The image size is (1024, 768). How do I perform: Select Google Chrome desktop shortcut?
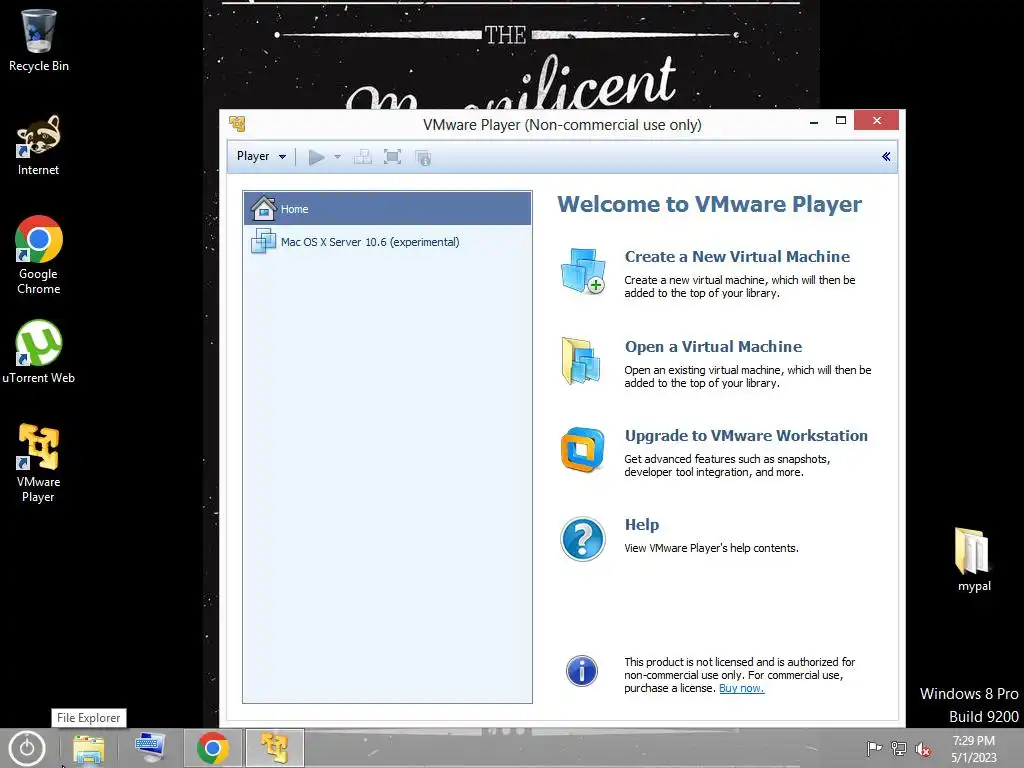(39, 255)
